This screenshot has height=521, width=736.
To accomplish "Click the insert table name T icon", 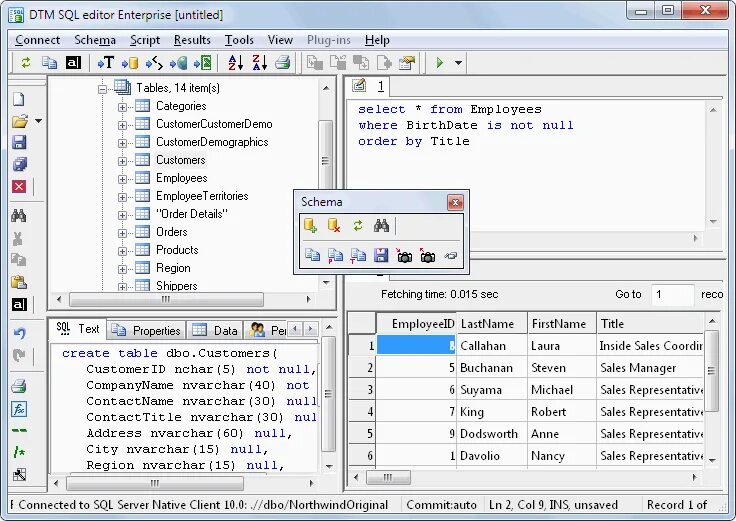I will tap(106, 62).
